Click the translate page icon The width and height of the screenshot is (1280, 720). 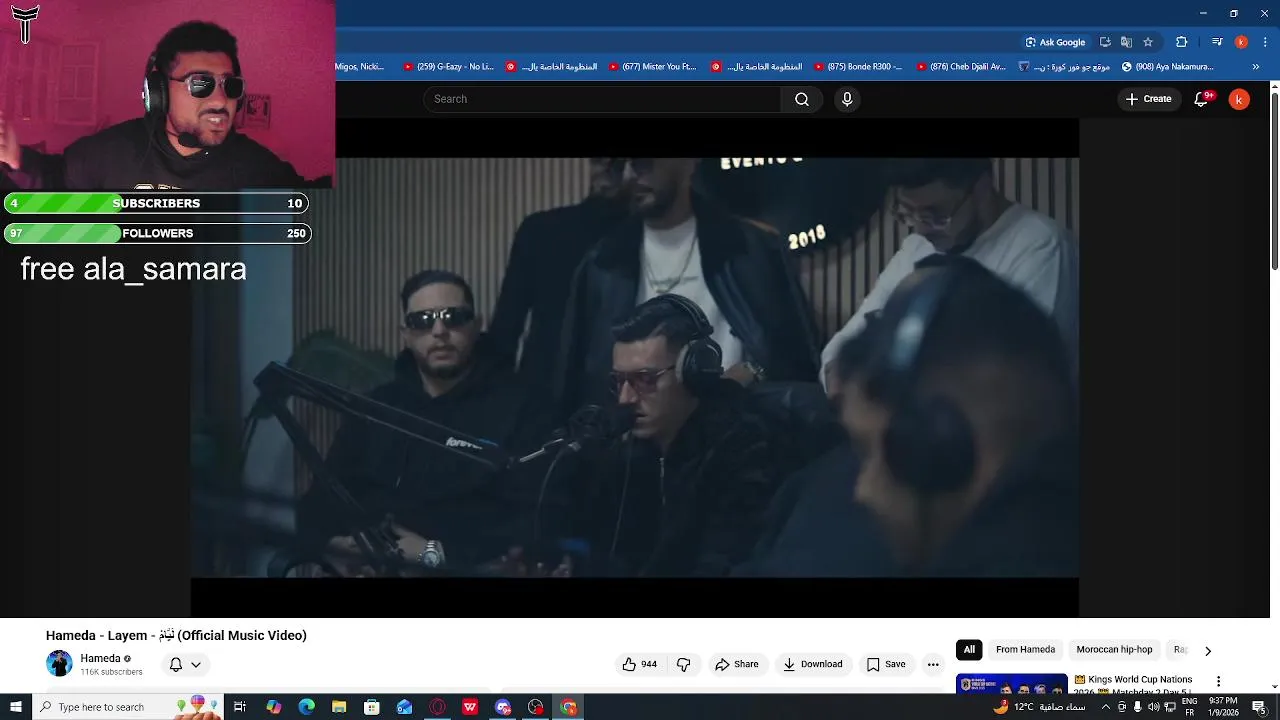tap(1126, 42)
